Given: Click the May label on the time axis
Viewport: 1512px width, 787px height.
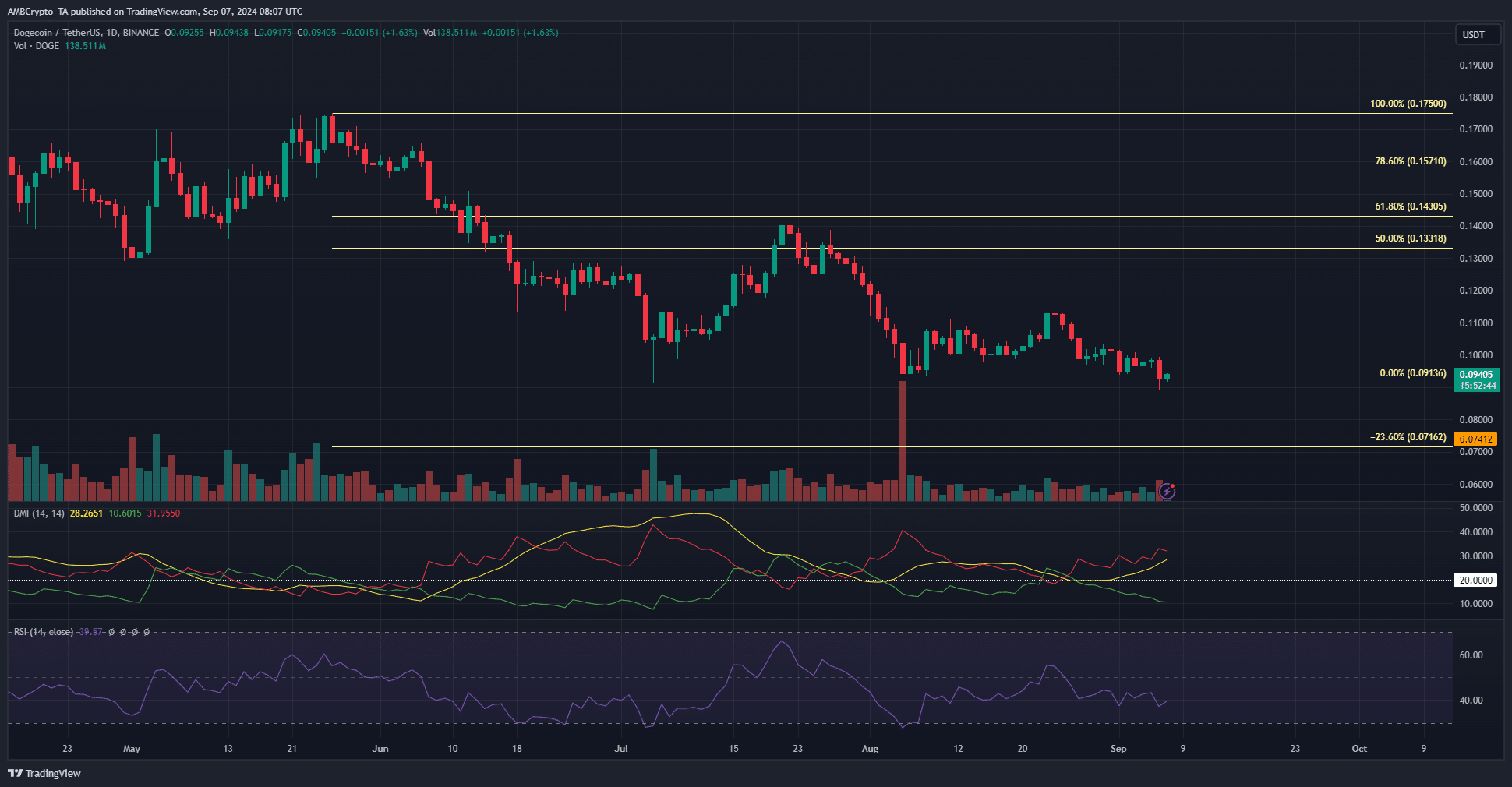Looking at the screenshot, I should 132,749.
